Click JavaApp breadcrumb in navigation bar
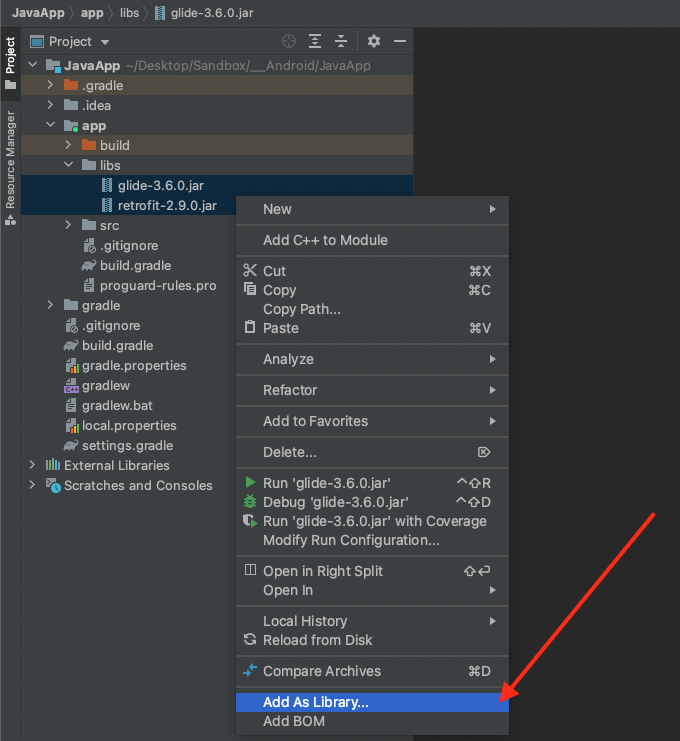 tap(38, 13)
